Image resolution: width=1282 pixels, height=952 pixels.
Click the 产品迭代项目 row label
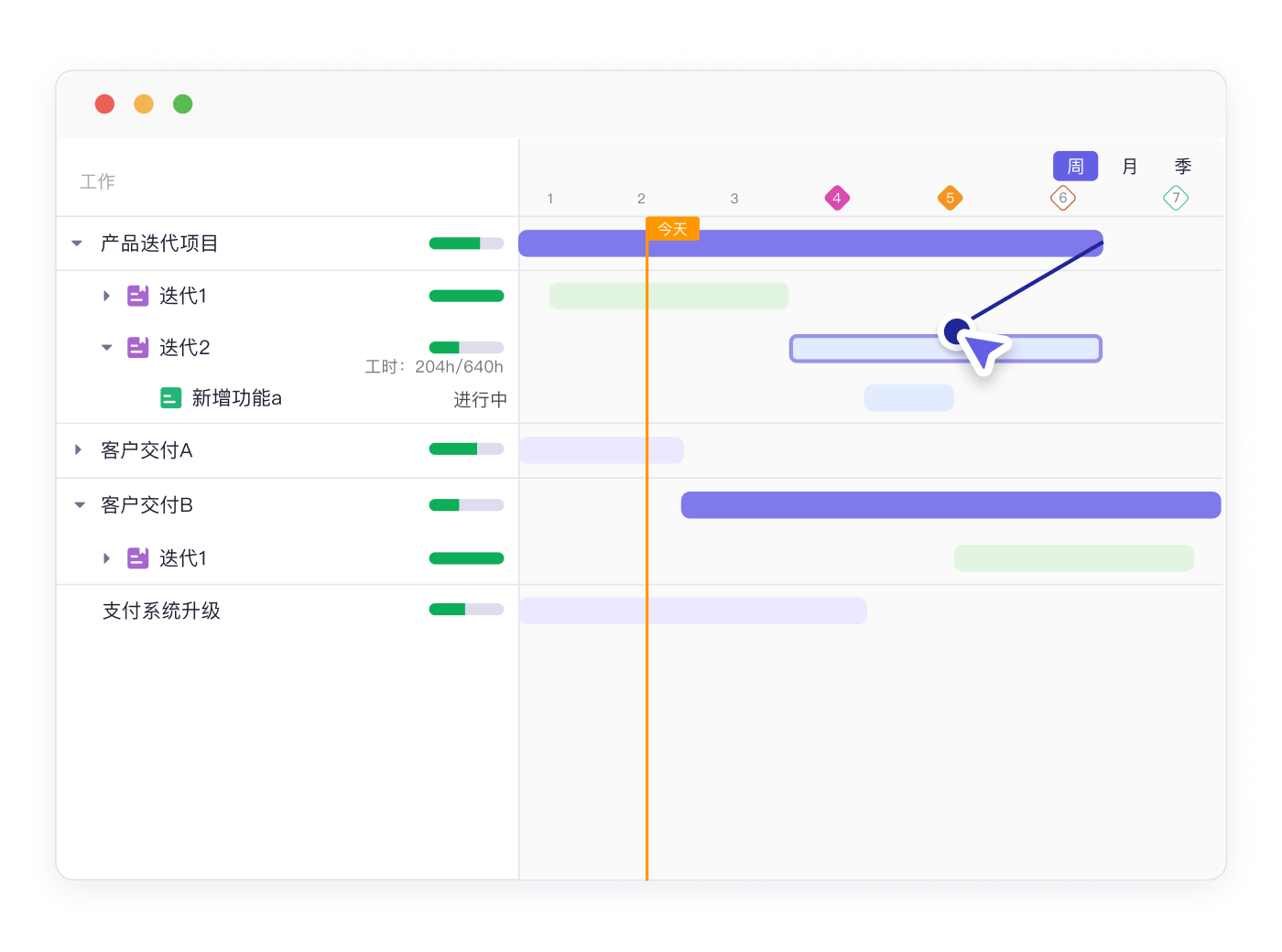[x=159, y=243]
